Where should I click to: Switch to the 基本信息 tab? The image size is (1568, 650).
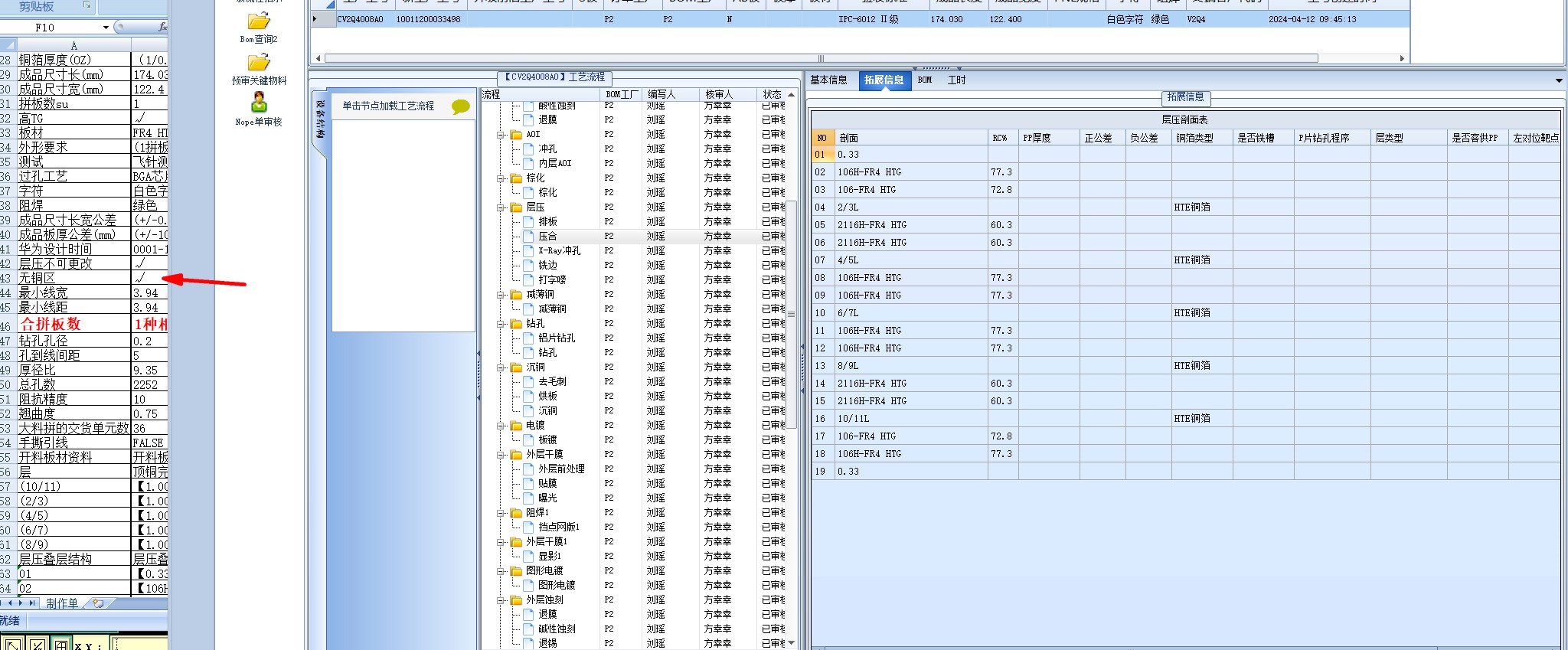(828, 80)
